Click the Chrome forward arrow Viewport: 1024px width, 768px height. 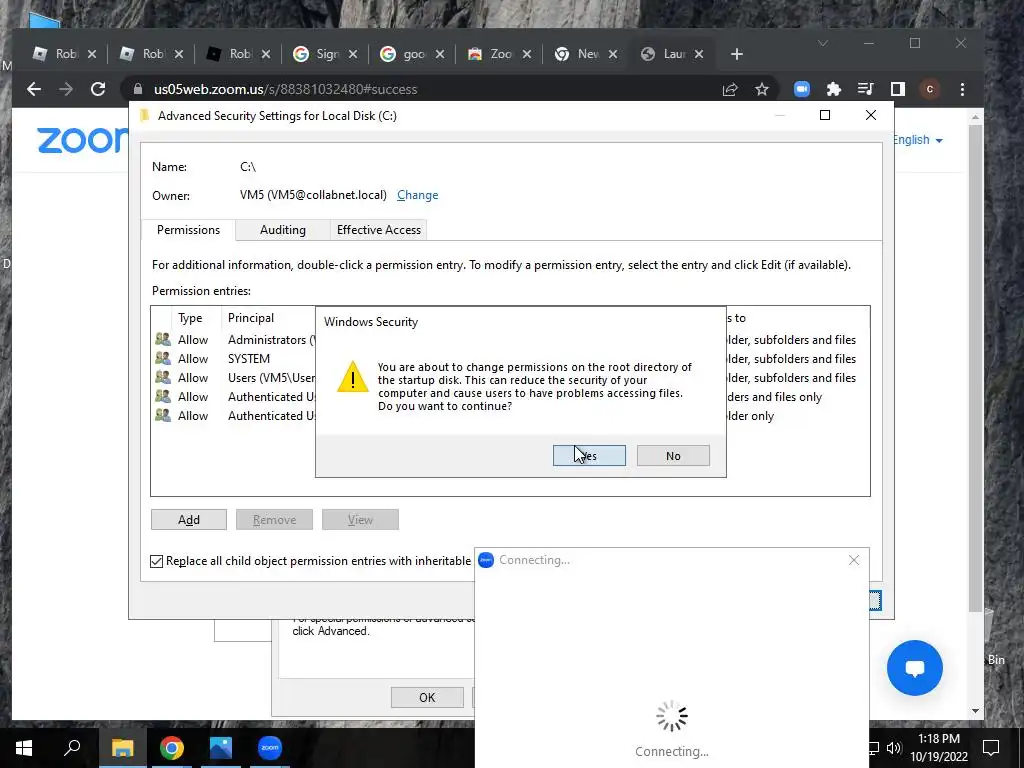coord(66,89)
